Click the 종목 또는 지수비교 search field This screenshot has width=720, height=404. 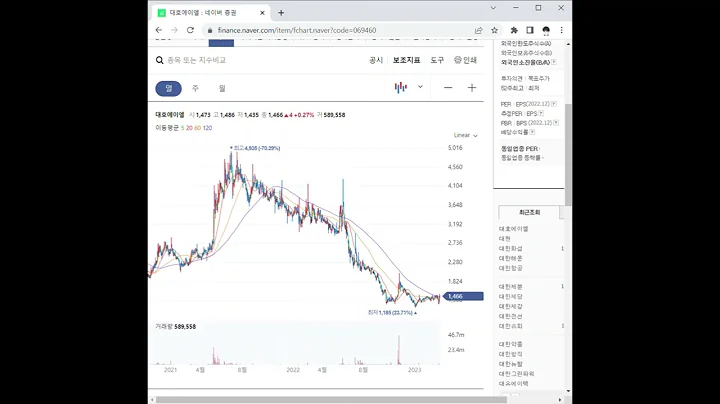[x=197, y=60]
